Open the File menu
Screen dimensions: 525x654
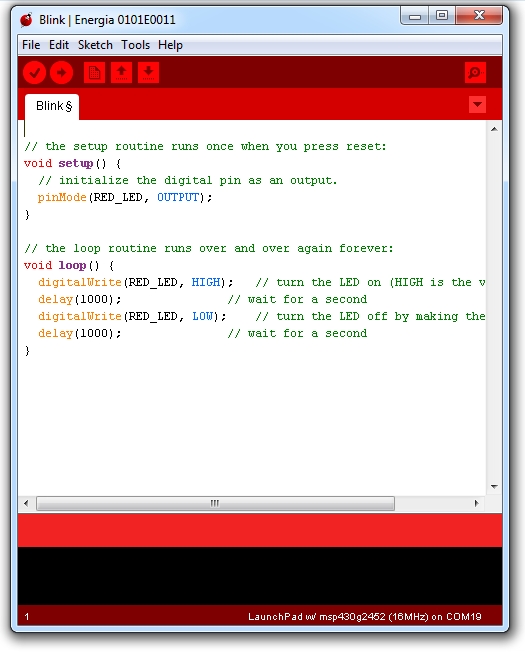[31, 45]
